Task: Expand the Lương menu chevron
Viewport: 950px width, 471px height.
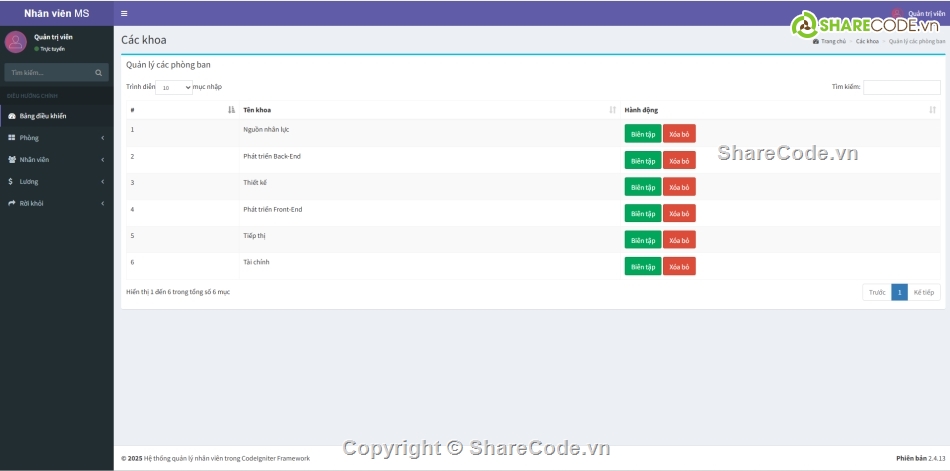Action: pyautogui.click(x=102, y=181)
